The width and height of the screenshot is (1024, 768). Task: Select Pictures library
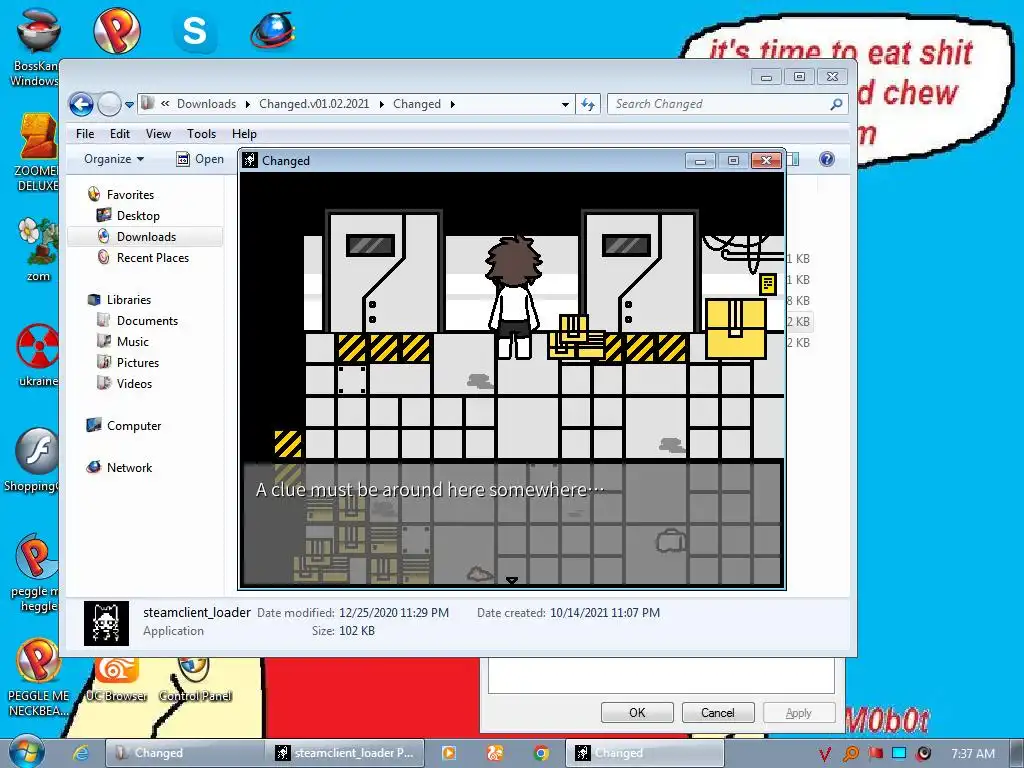[137, 362]
